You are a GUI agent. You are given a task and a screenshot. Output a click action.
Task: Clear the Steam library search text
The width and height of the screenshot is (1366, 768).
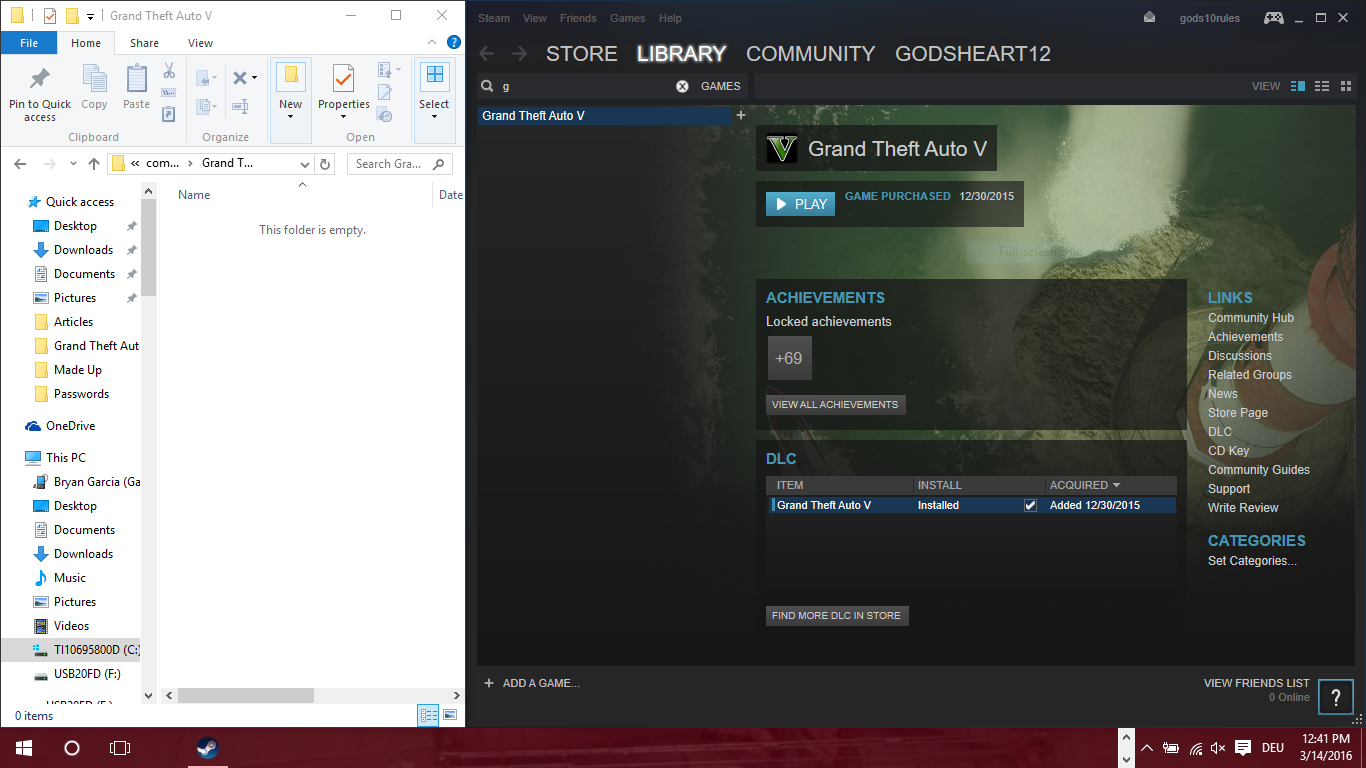(682, 86)
